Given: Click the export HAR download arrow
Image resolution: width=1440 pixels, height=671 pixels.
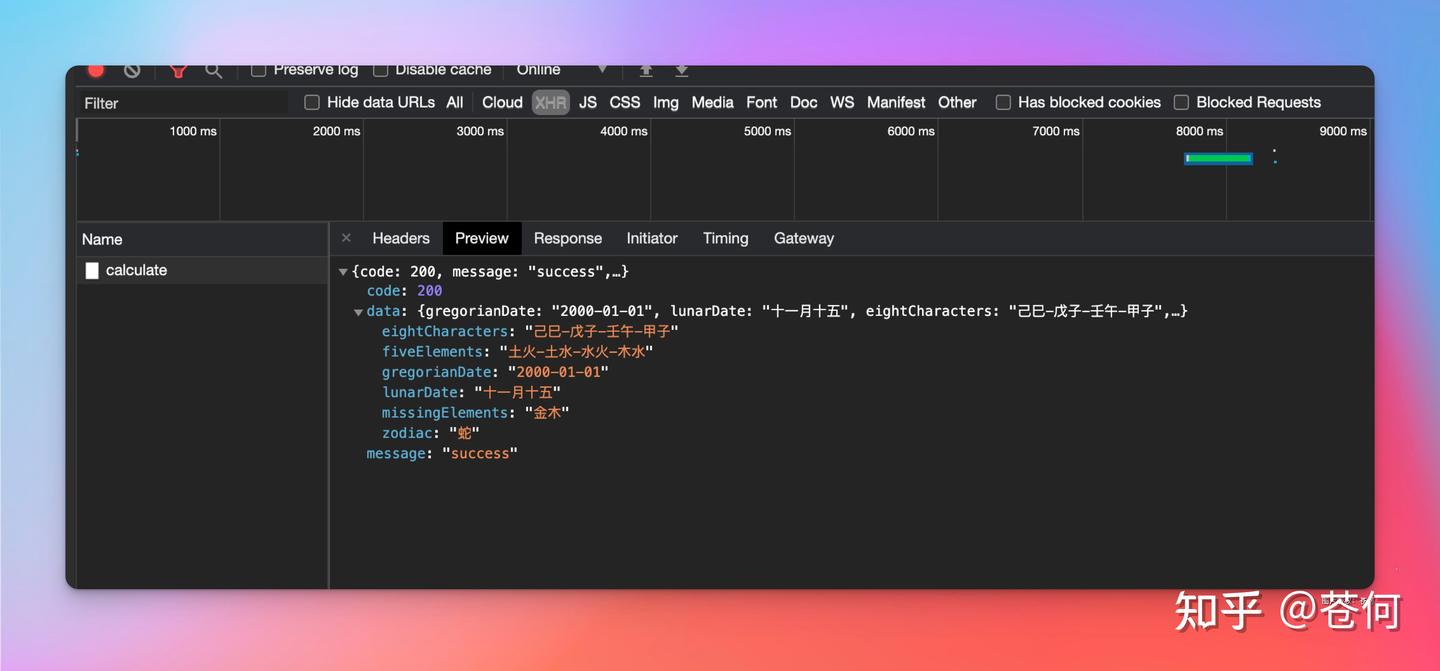Looking at the screenshot, I should pyautogui.click(x=681, y=71).
